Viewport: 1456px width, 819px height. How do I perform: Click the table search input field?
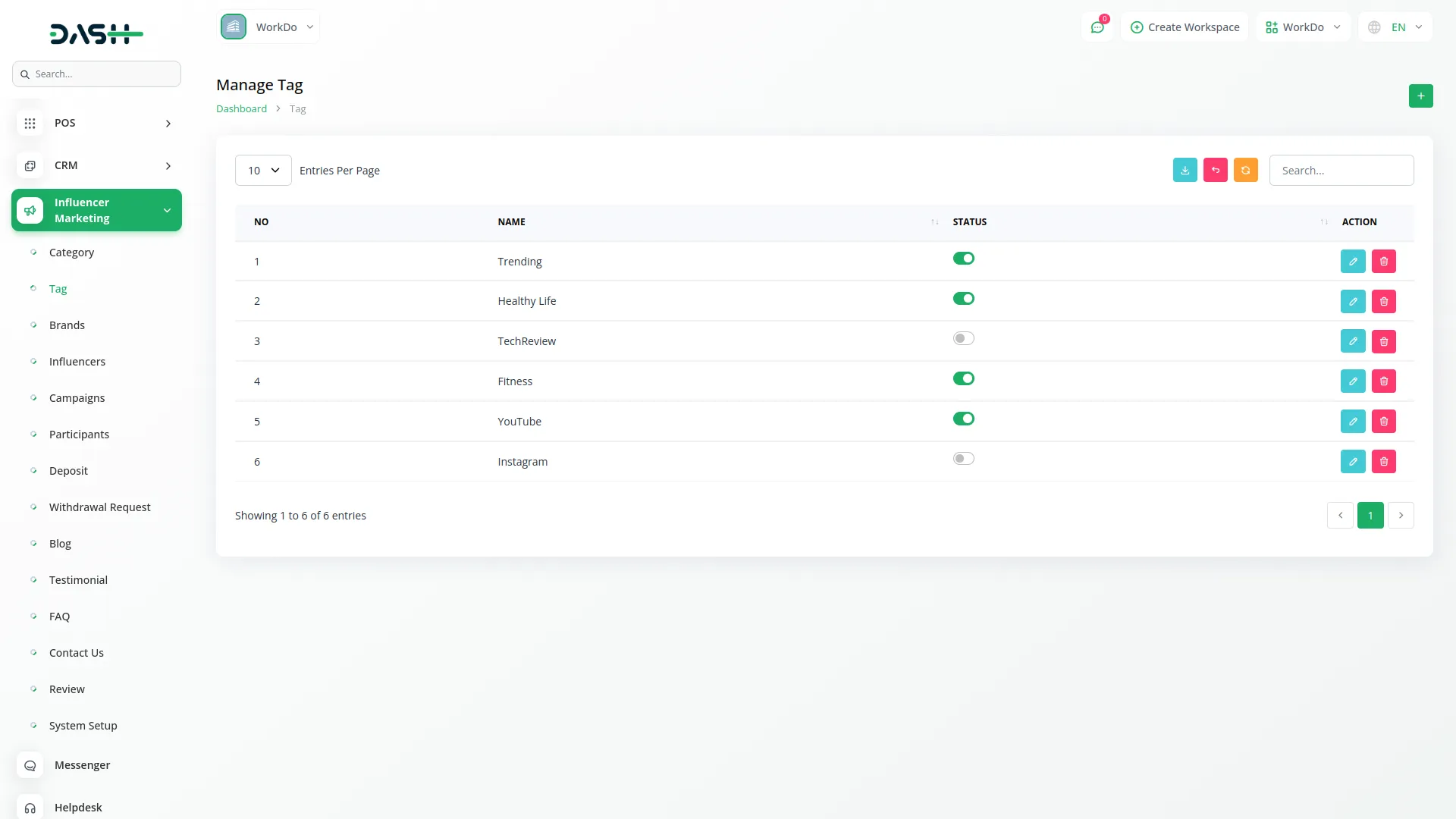(x=1341, y=170)
